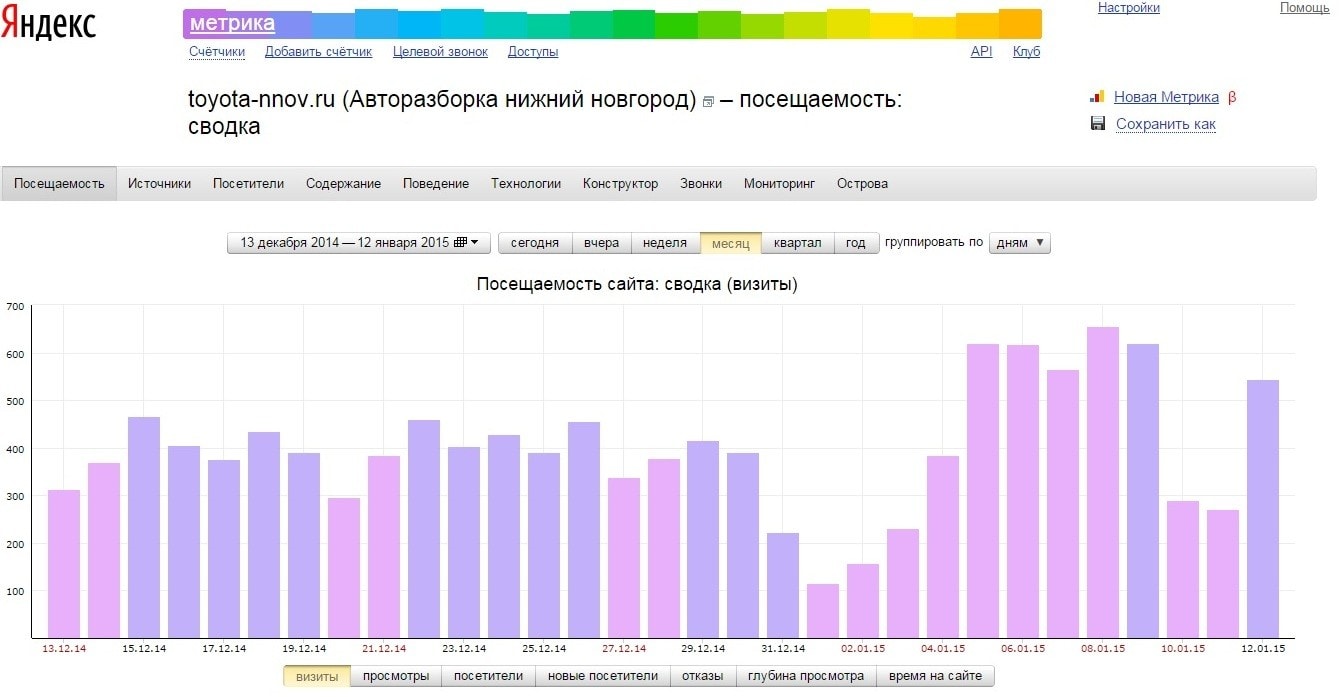Screen dimensions: 1343x697
Task: Click the Яндекс logo
Action: tap(48, 23)
